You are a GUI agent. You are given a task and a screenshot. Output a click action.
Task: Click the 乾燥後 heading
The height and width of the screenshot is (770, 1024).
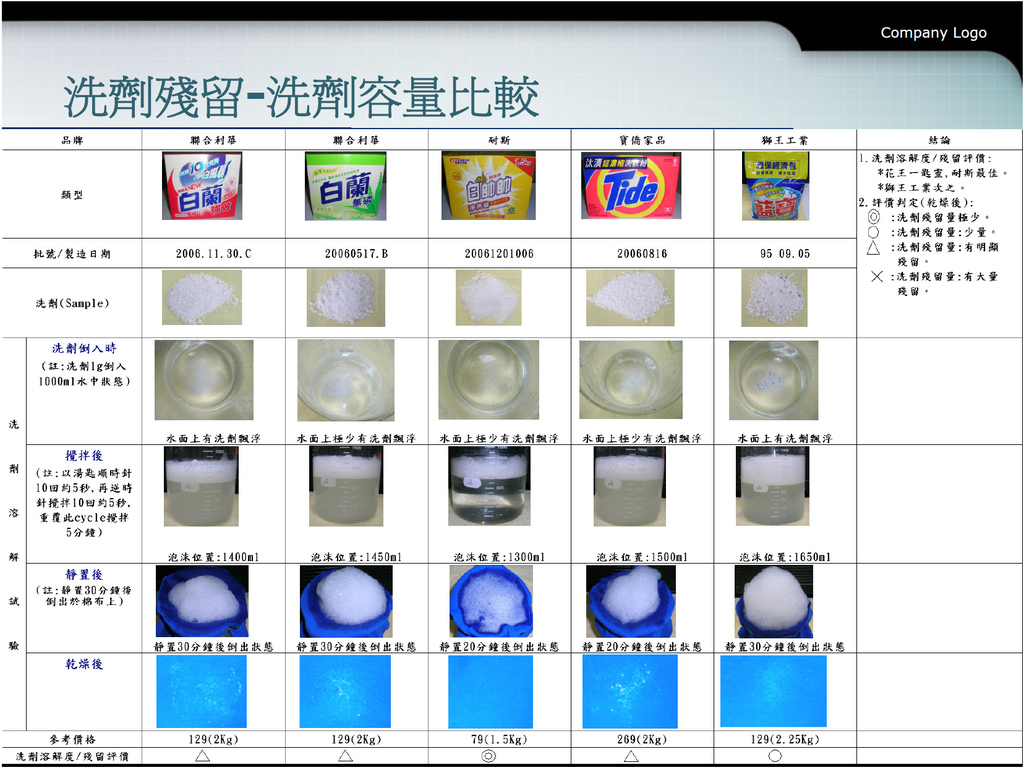tap(84, 664)
